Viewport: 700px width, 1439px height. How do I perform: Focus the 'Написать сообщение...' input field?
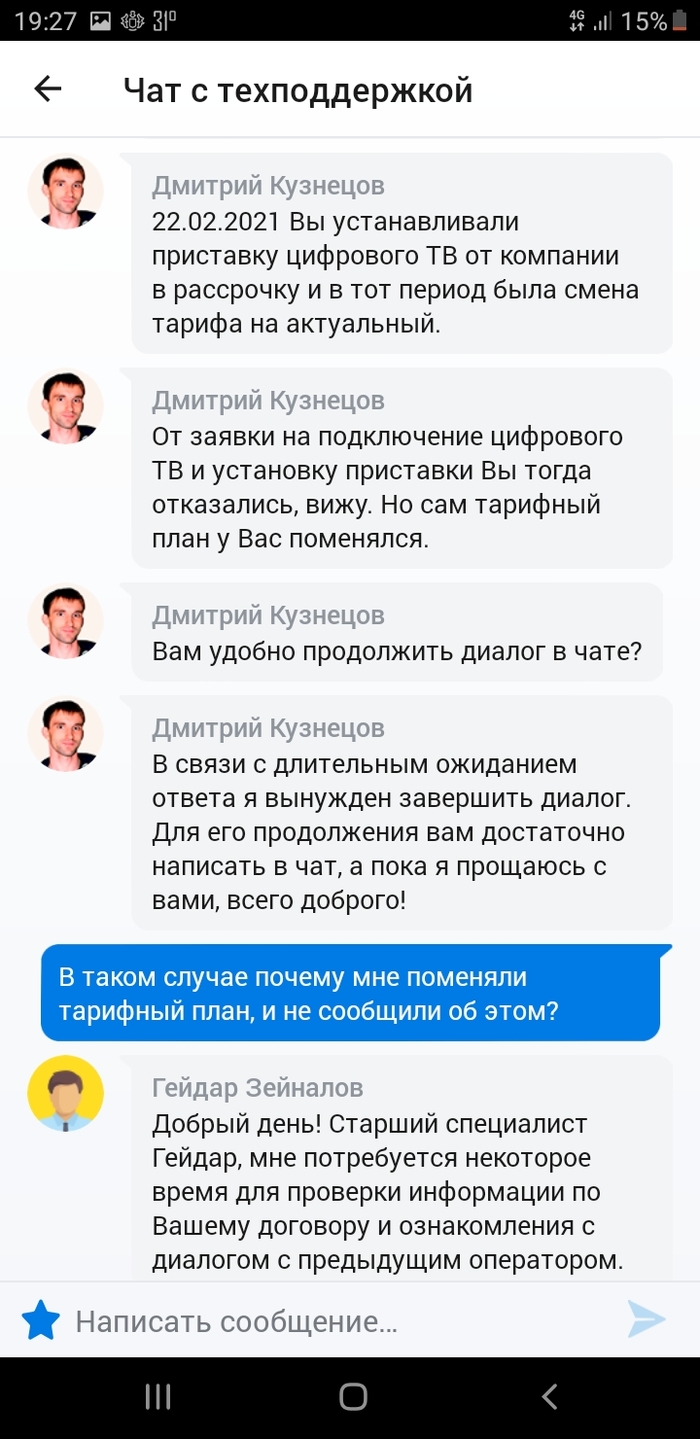coord(340,1321)
